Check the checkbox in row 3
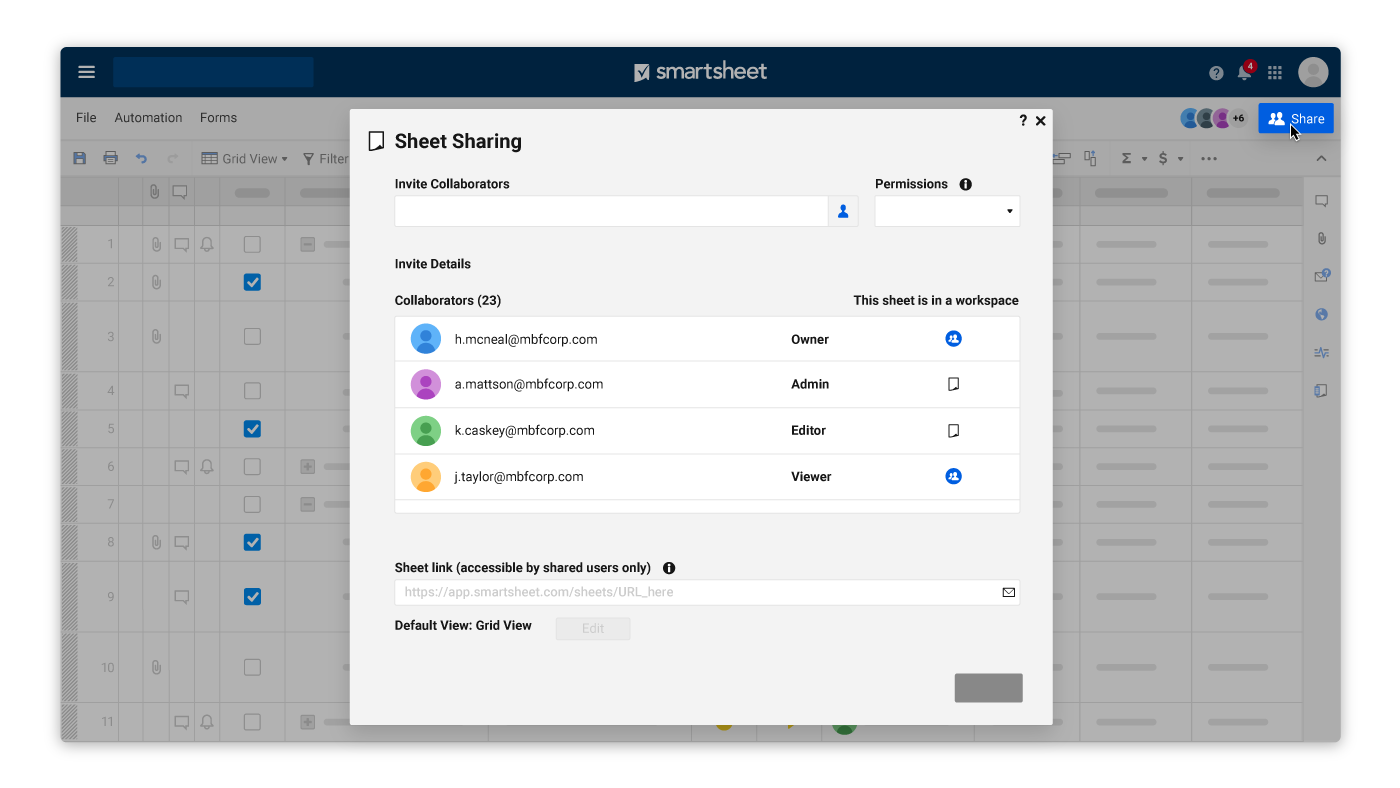Image resolution: width=1400 pixels, height=788 pixels. (252, 337)
